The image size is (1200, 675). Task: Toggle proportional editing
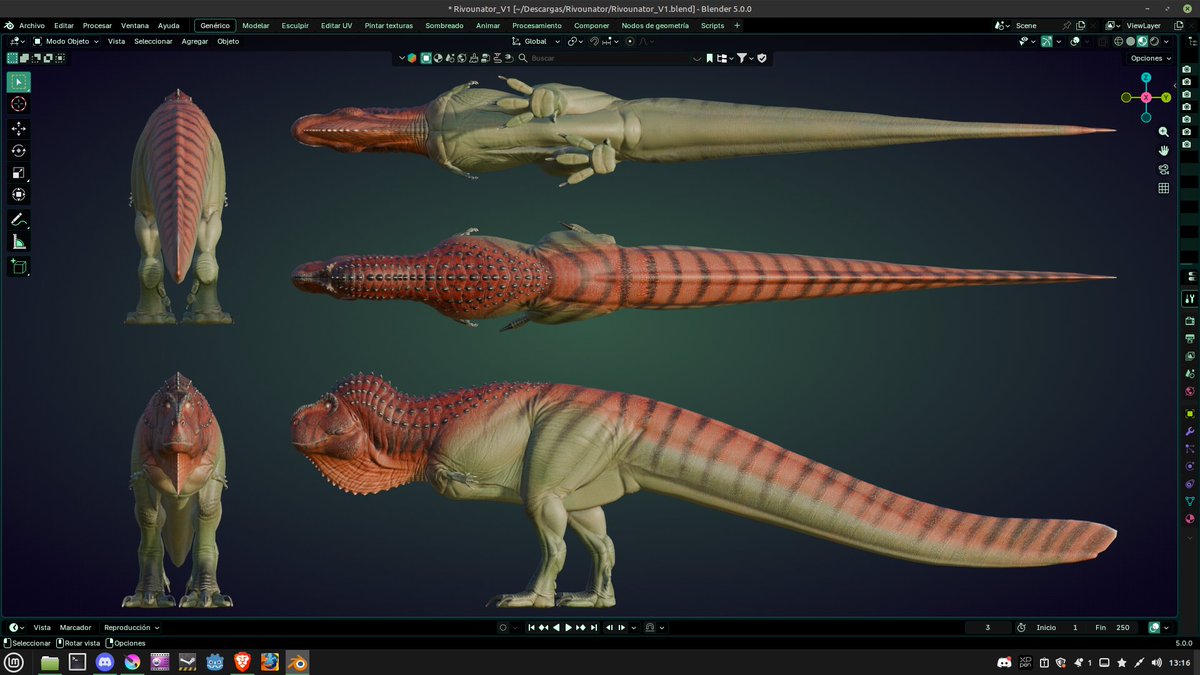click(x=629, y=41)
